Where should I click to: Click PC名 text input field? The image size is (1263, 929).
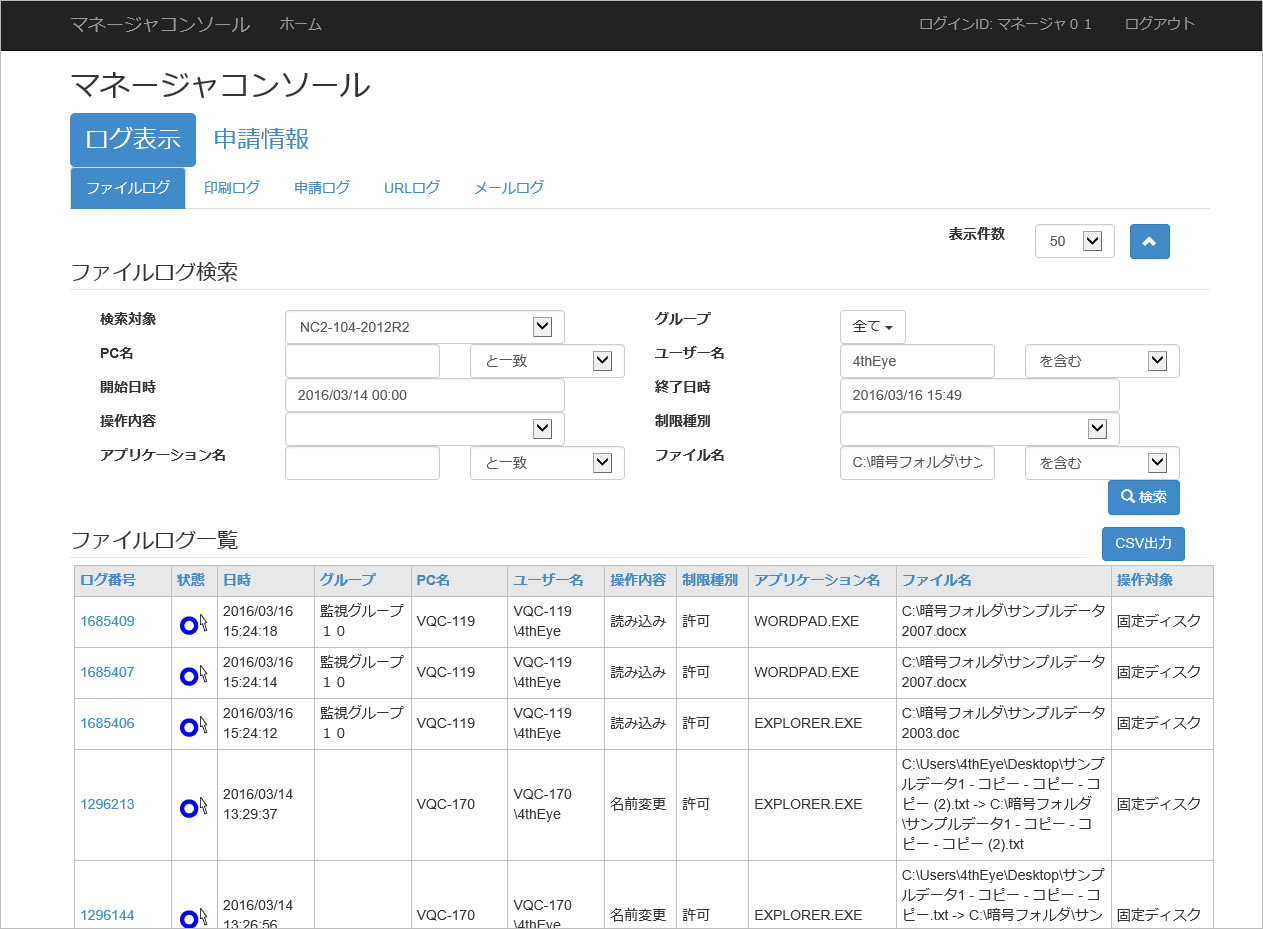(362, 361)
